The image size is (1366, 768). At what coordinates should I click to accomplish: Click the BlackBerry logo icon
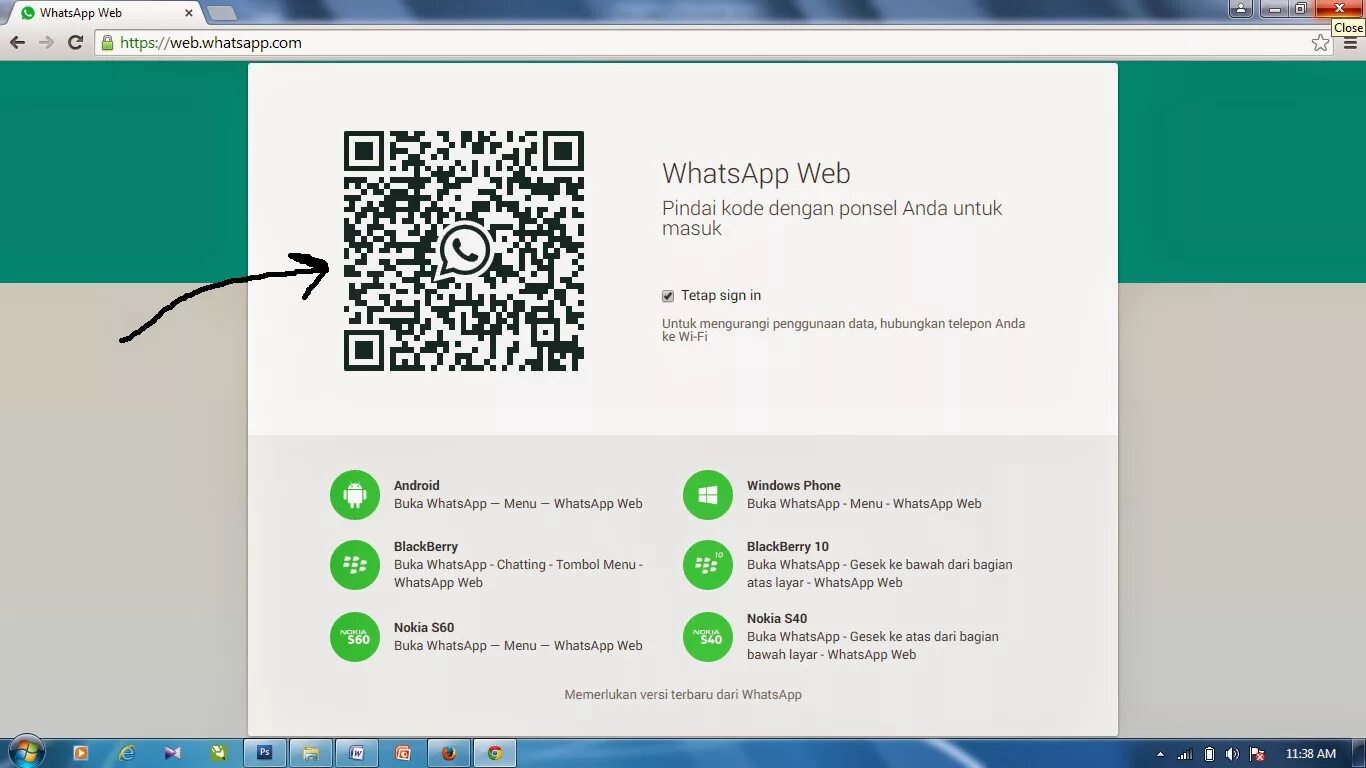355,565
